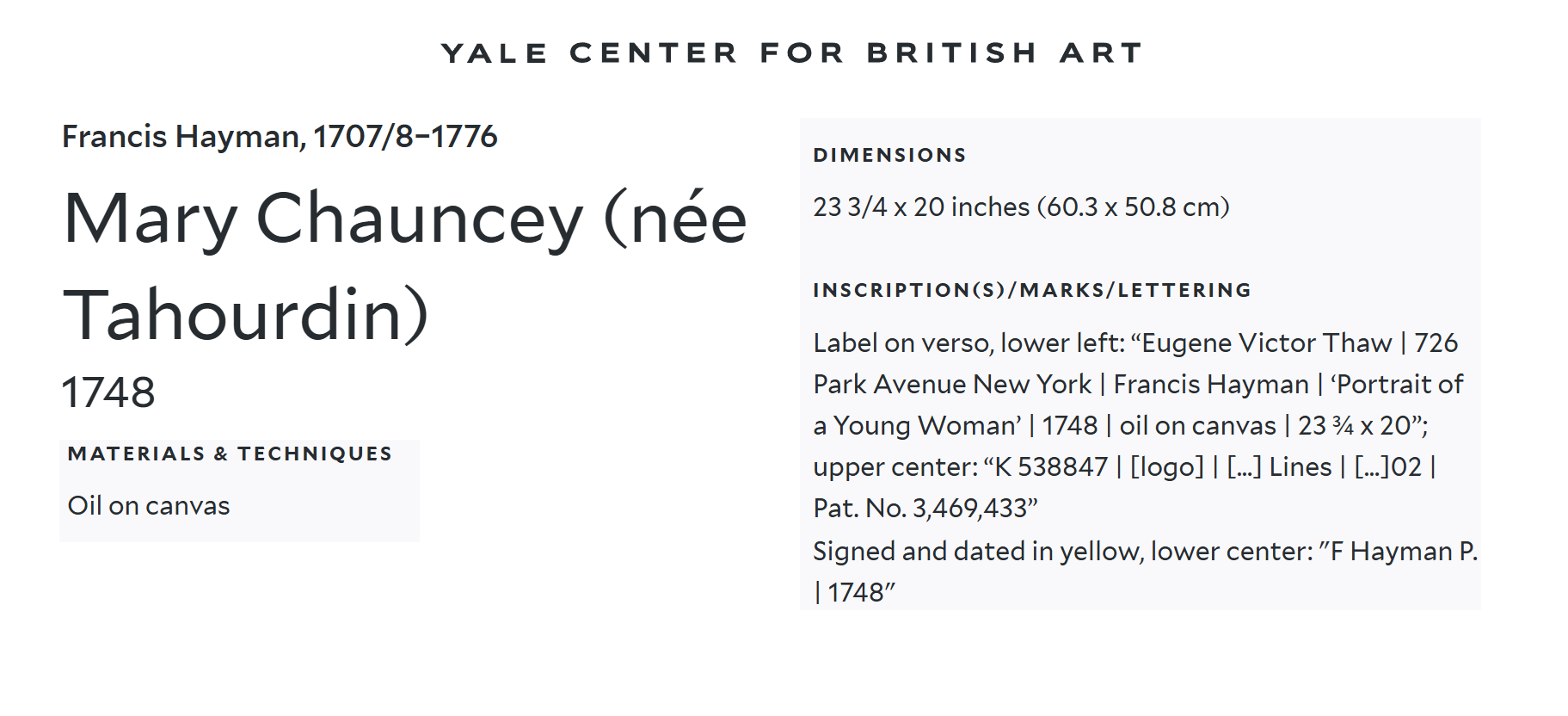
Task: Click the Oil on canvas text
Action: coord(149,505)
